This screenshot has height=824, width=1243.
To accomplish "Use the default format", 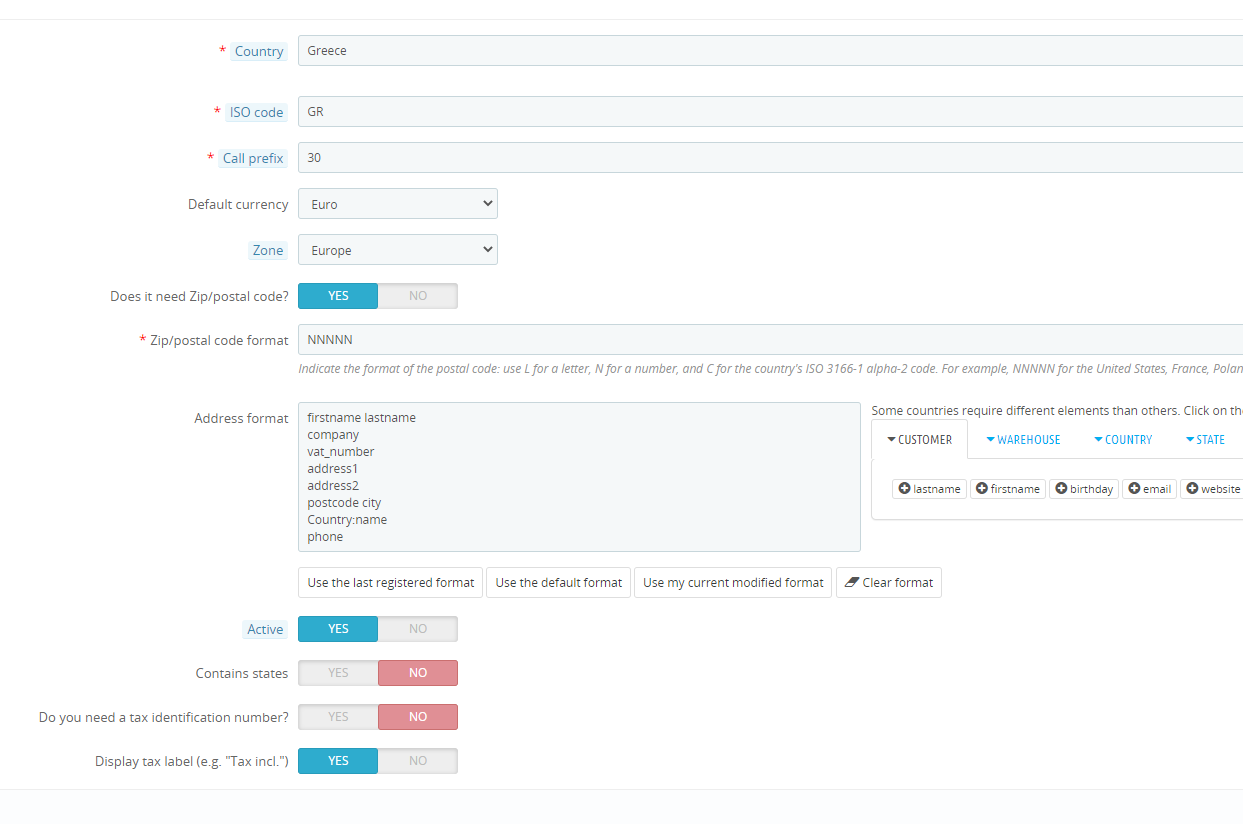I will (x=559, y=583).
